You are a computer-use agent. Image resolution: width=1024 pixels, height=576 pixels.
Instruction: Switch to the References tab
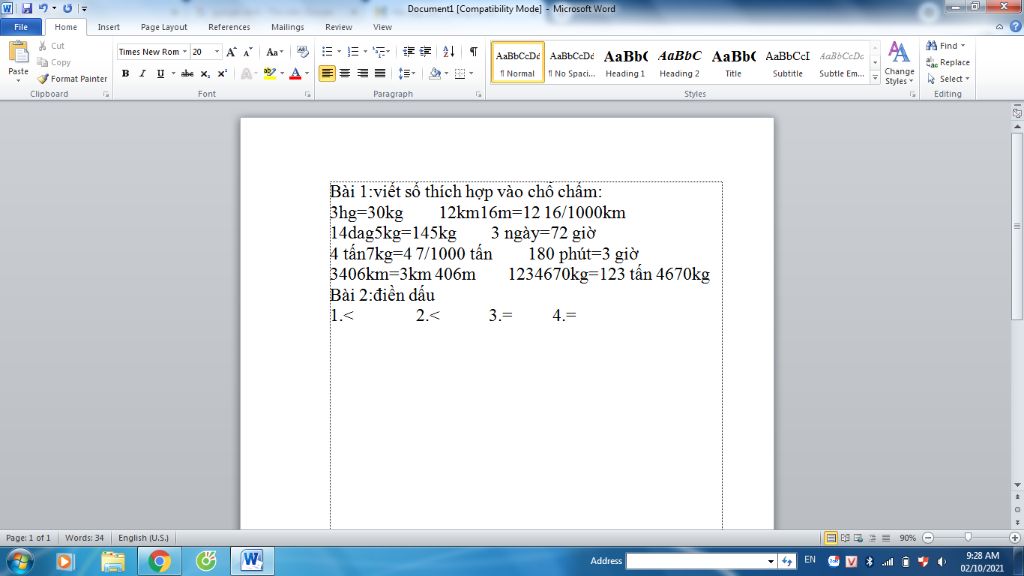[229, 27]
